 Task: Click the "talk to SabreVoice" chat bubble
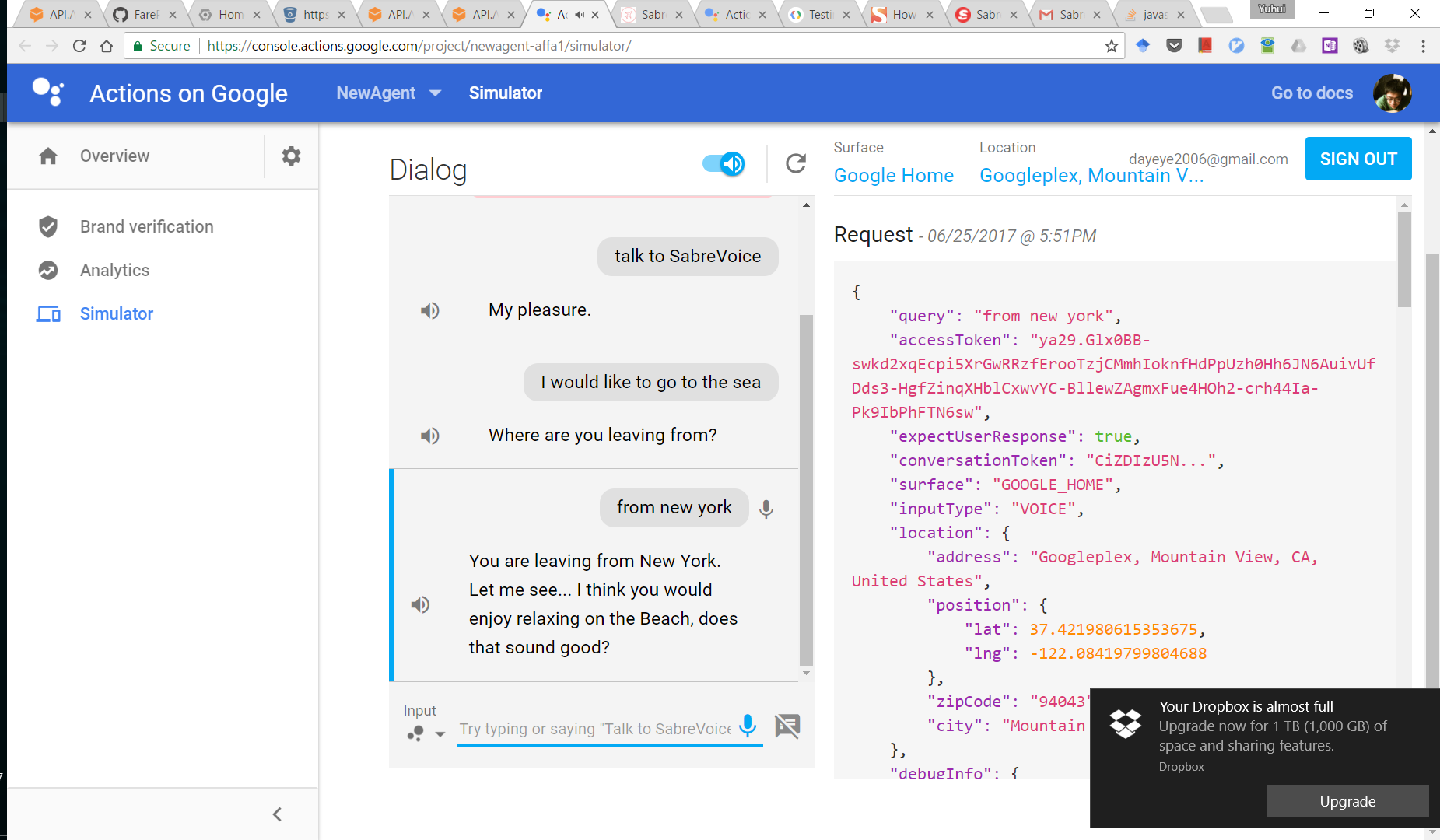click(688, 257)
